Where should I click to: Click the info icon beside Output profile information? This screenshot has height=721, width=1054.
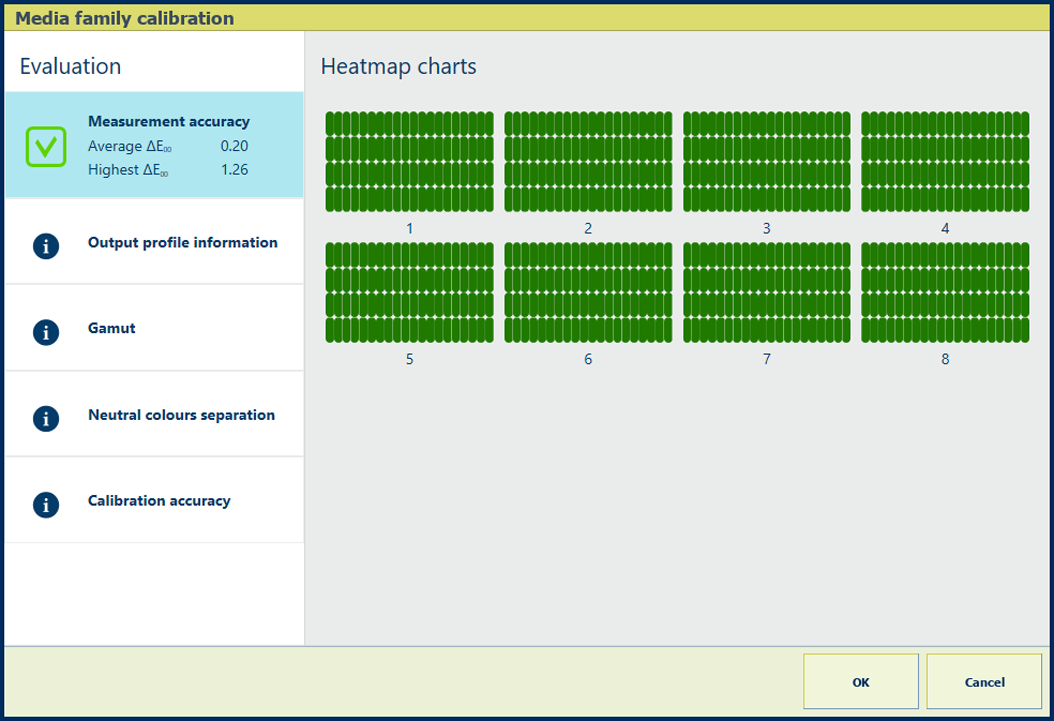point(46,246)
